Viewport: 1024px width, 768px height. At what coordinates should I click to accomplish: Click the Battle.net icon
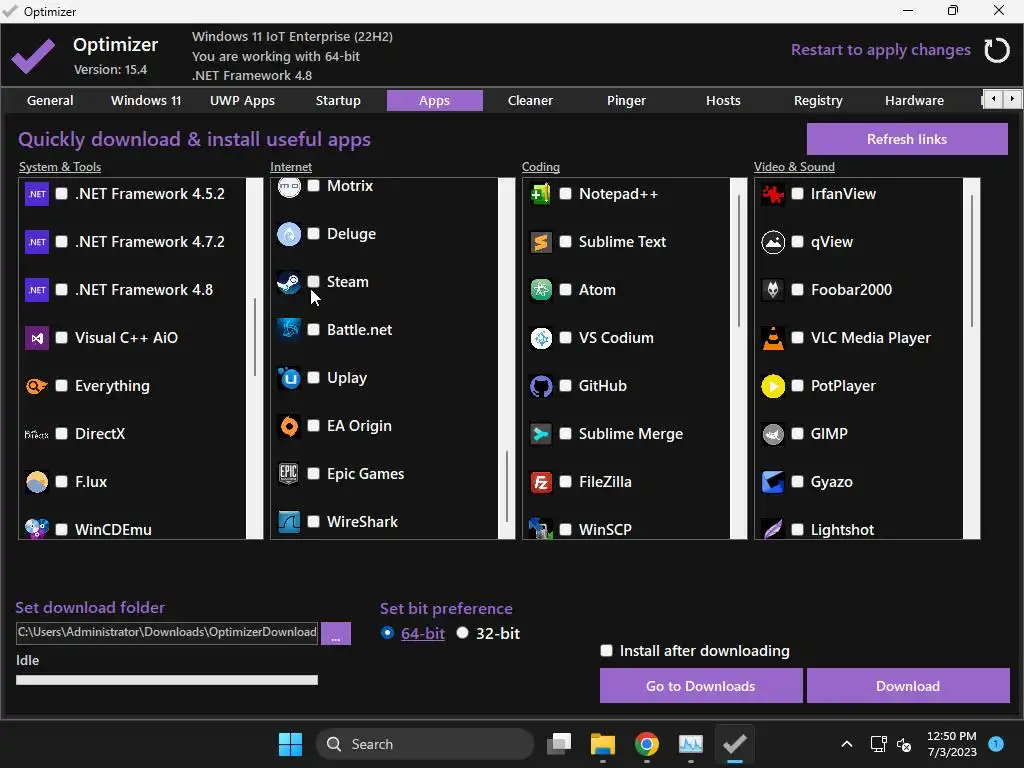coord(289,330)
